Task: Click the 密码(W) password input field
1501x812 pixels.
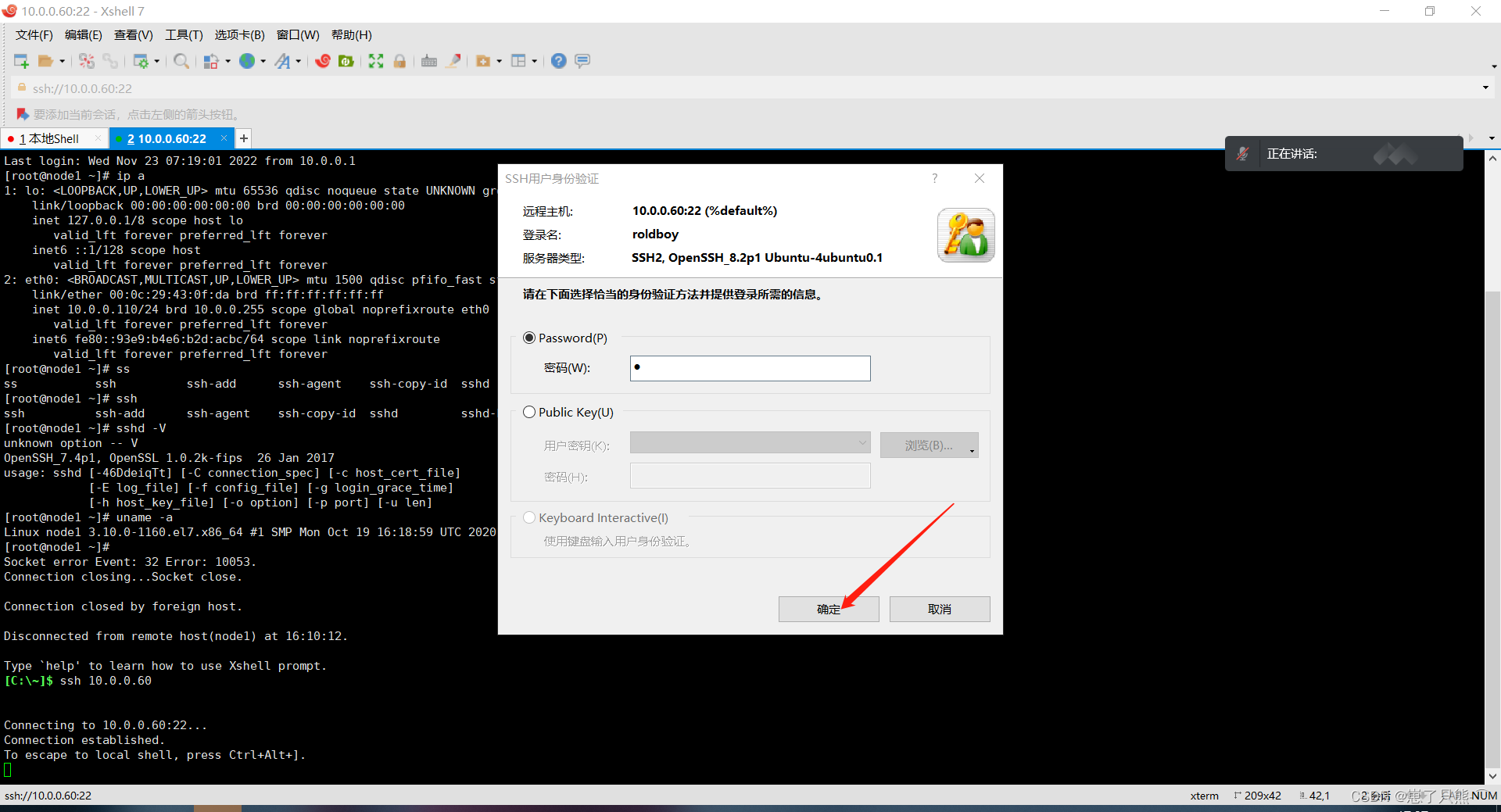Action: click(750, 368)
